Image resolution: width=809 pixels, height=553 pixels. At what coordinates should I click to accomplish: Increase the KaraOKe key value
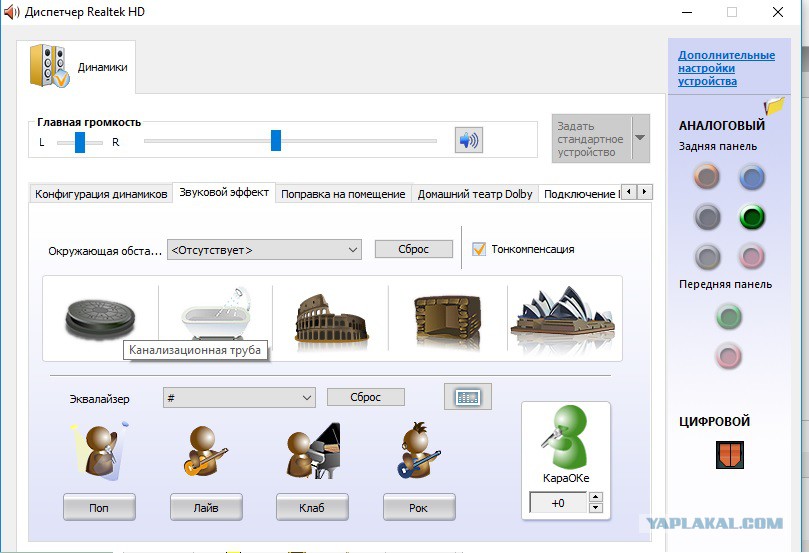point(596,499)
